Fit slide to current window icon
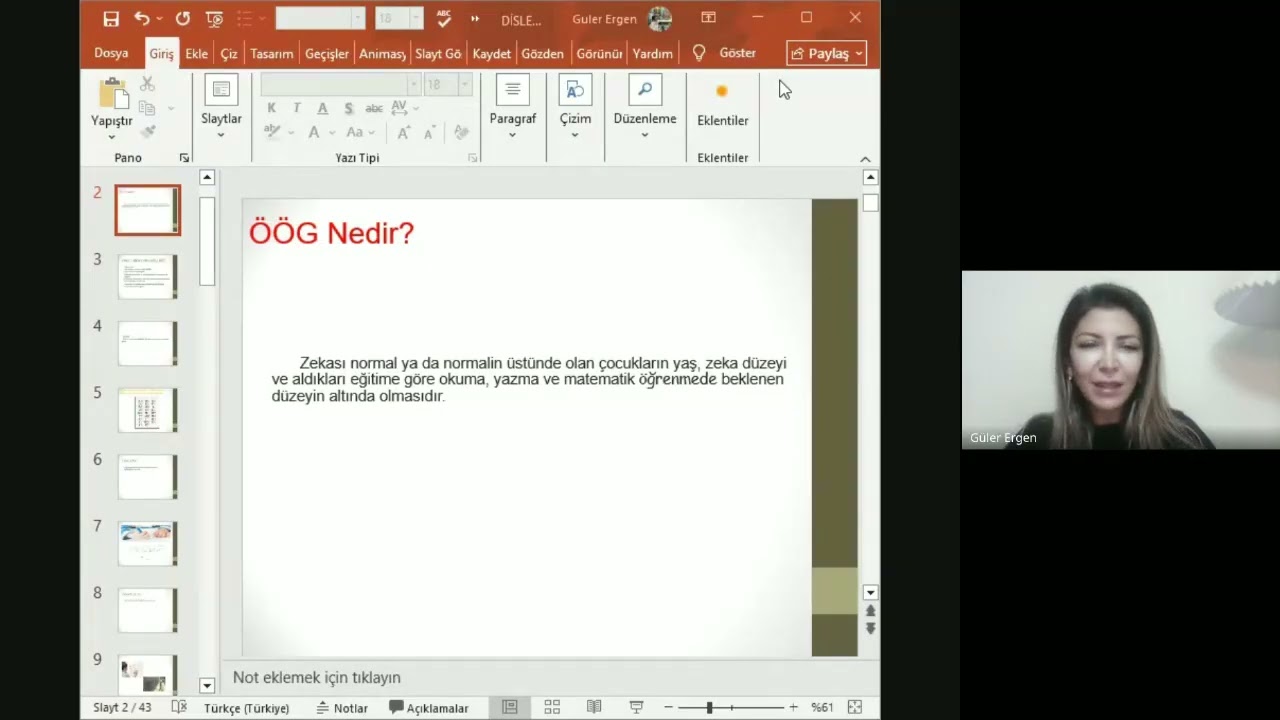The width and height of the screenshot is (1280, 720). pos(855,707)
